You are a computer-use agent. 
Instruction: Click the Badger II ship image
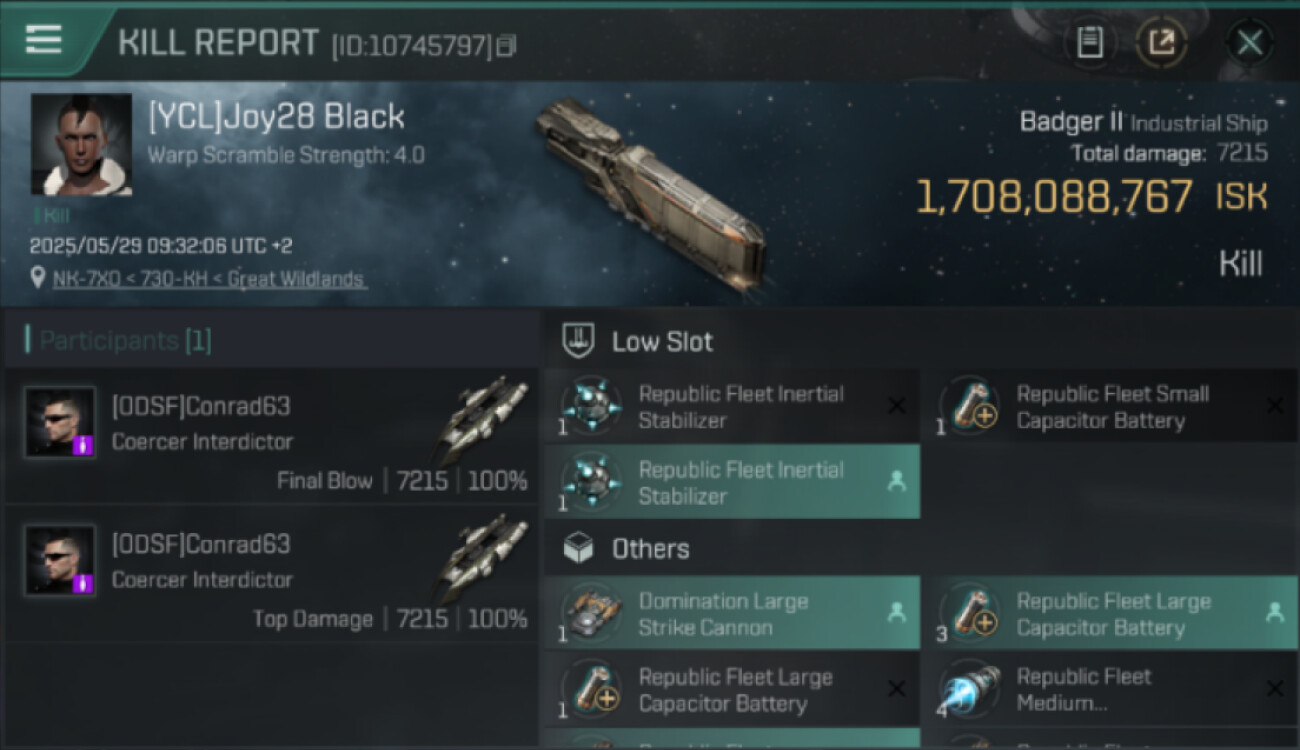(x=650, y=190)
